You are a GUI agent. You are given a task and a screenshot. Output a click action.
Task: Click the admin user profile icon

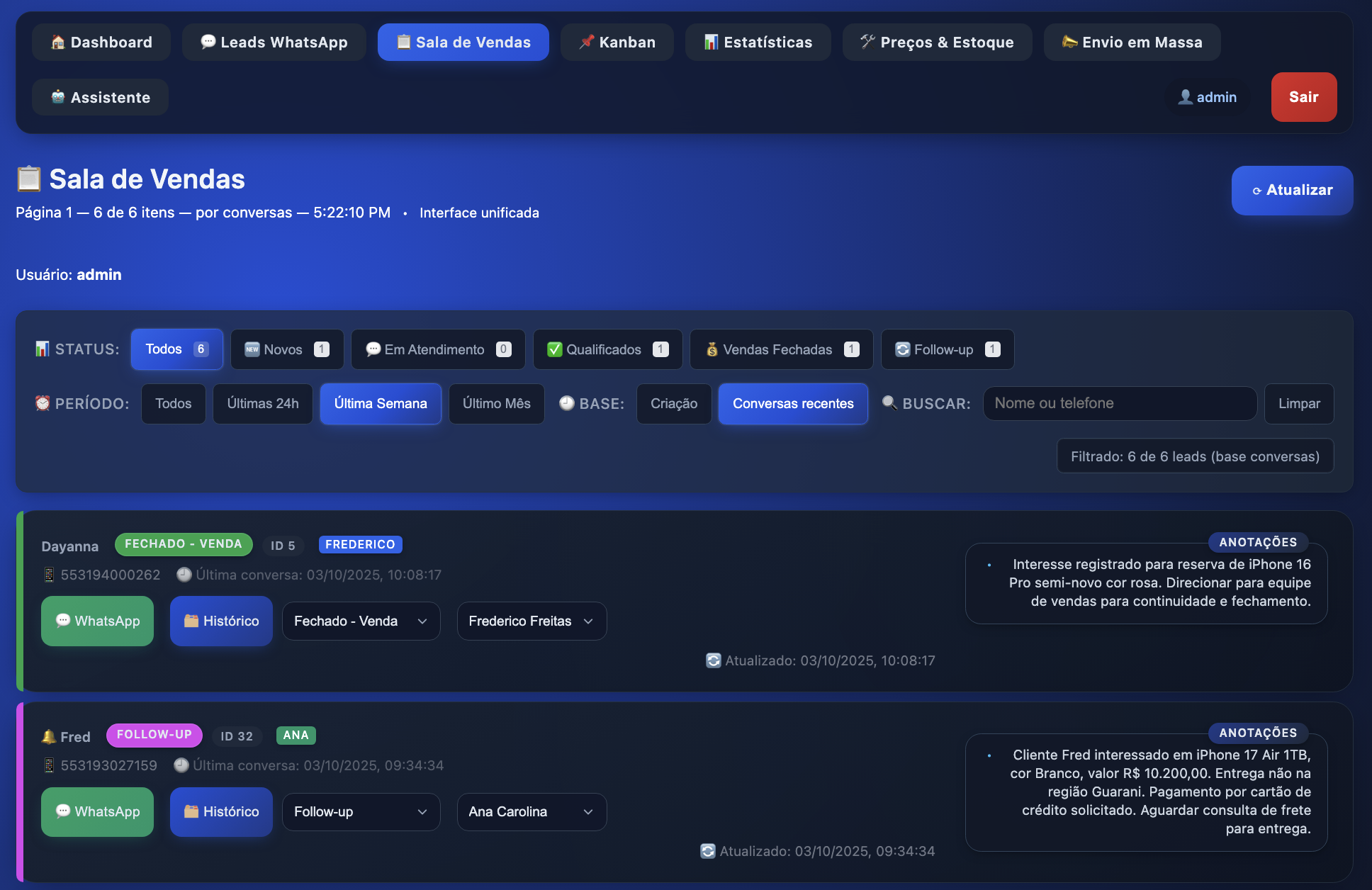(1186, 97)
